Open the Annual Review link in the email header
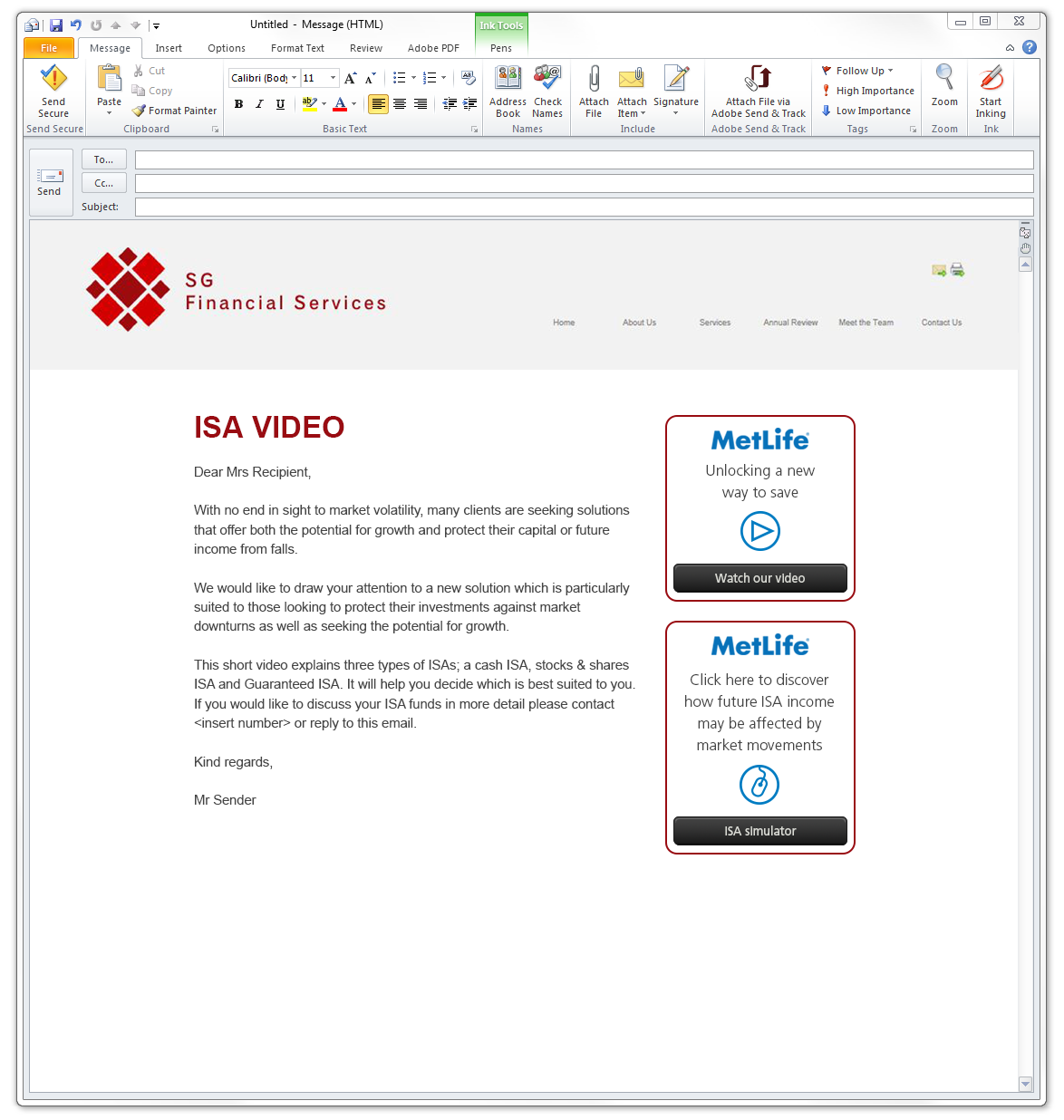Screen dimensions: 1064x1120 pyautogui.click(x=790, y=323)
